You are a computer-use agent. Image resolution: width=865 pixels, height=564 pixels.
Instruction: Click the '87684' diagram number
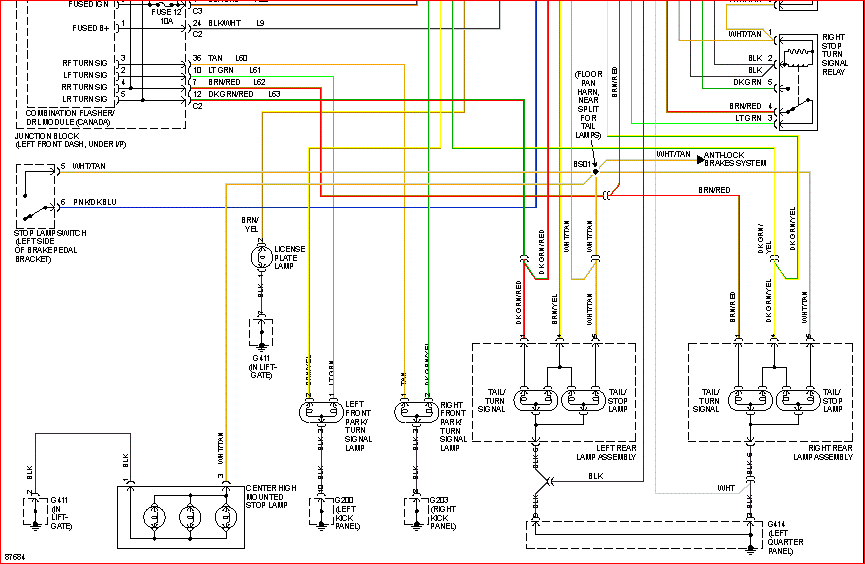coord(15,557)
